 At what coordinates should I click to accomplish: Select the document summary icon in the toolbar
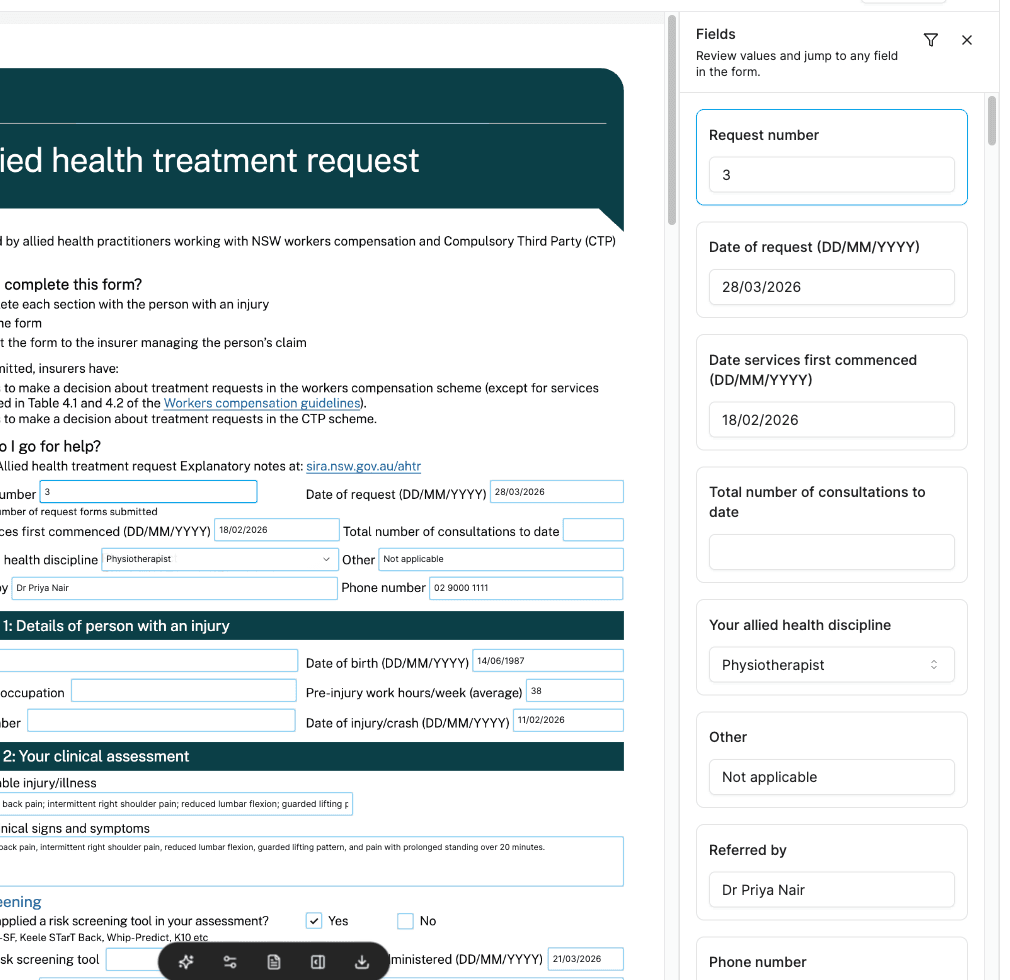coord(275,962)
